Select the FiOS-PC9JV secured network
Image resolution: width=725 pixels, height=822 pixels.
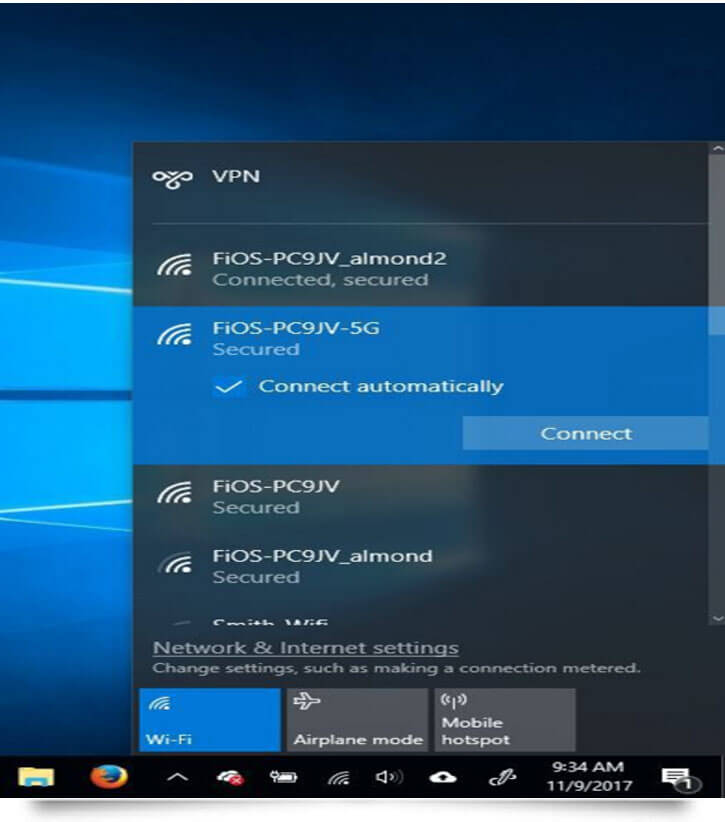click(x=420, y=496)
